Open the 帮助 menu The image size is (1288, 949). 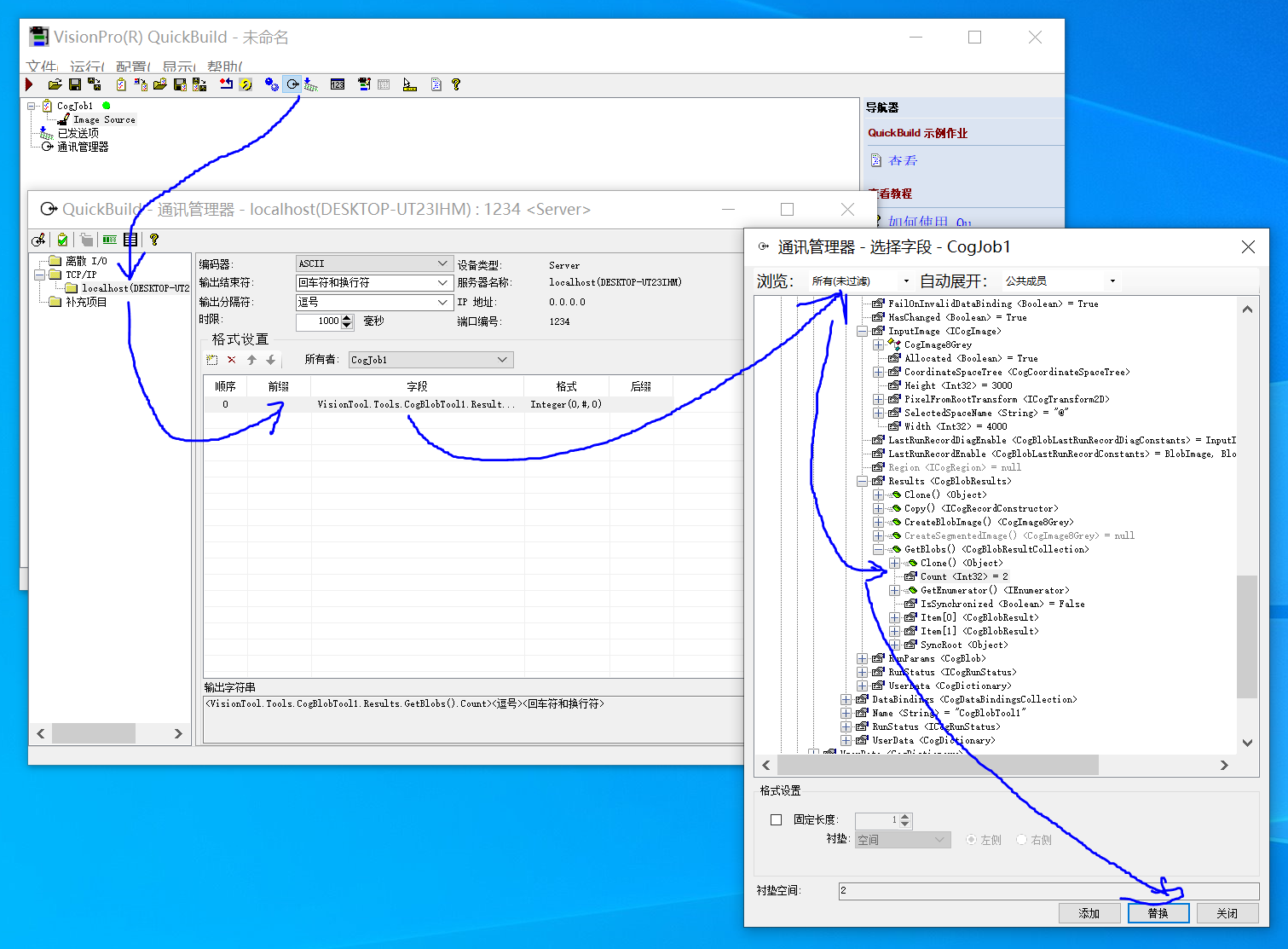pos(225,67)
